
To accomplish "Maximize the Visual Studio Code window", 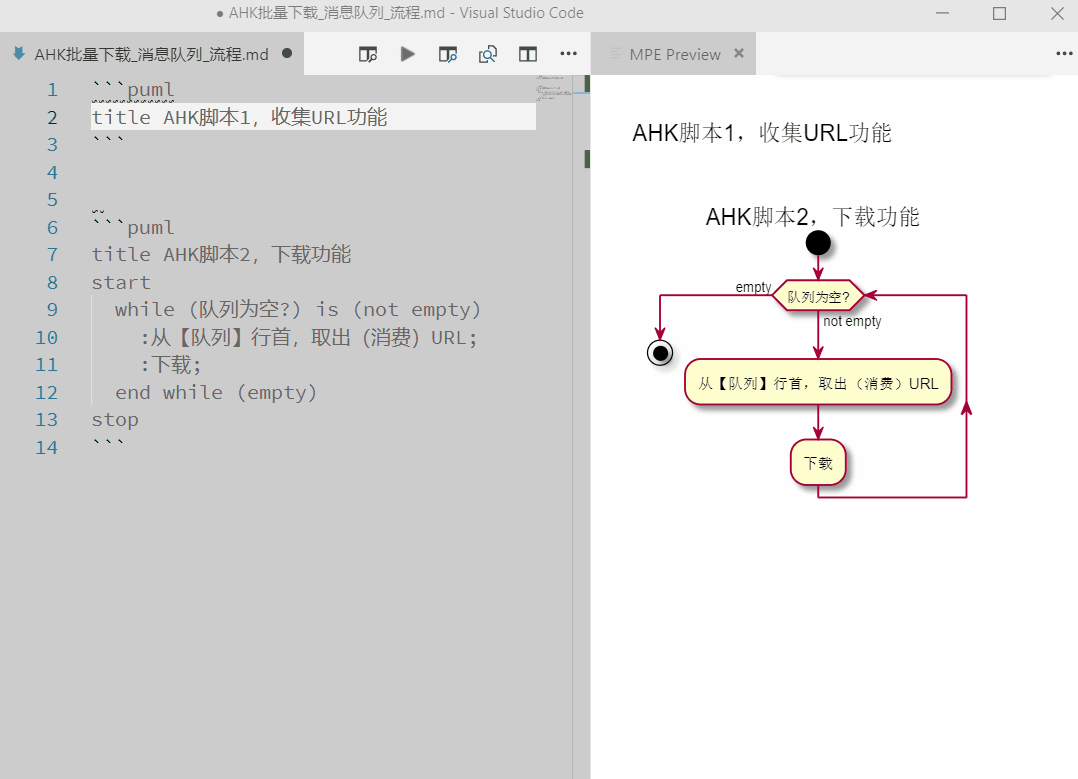I will pyautogui.click(x=1000, y=13).
